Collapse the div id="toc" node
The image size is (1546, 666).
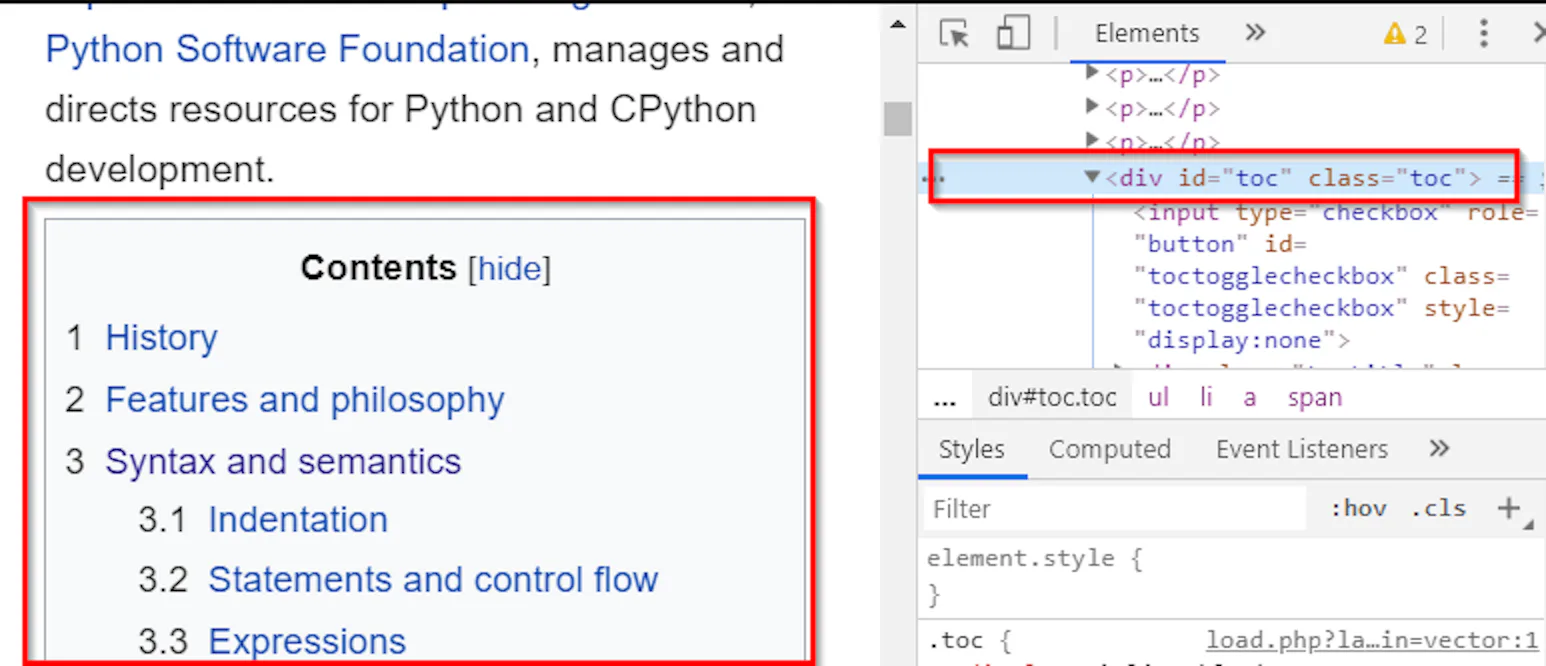point(1093,178)
